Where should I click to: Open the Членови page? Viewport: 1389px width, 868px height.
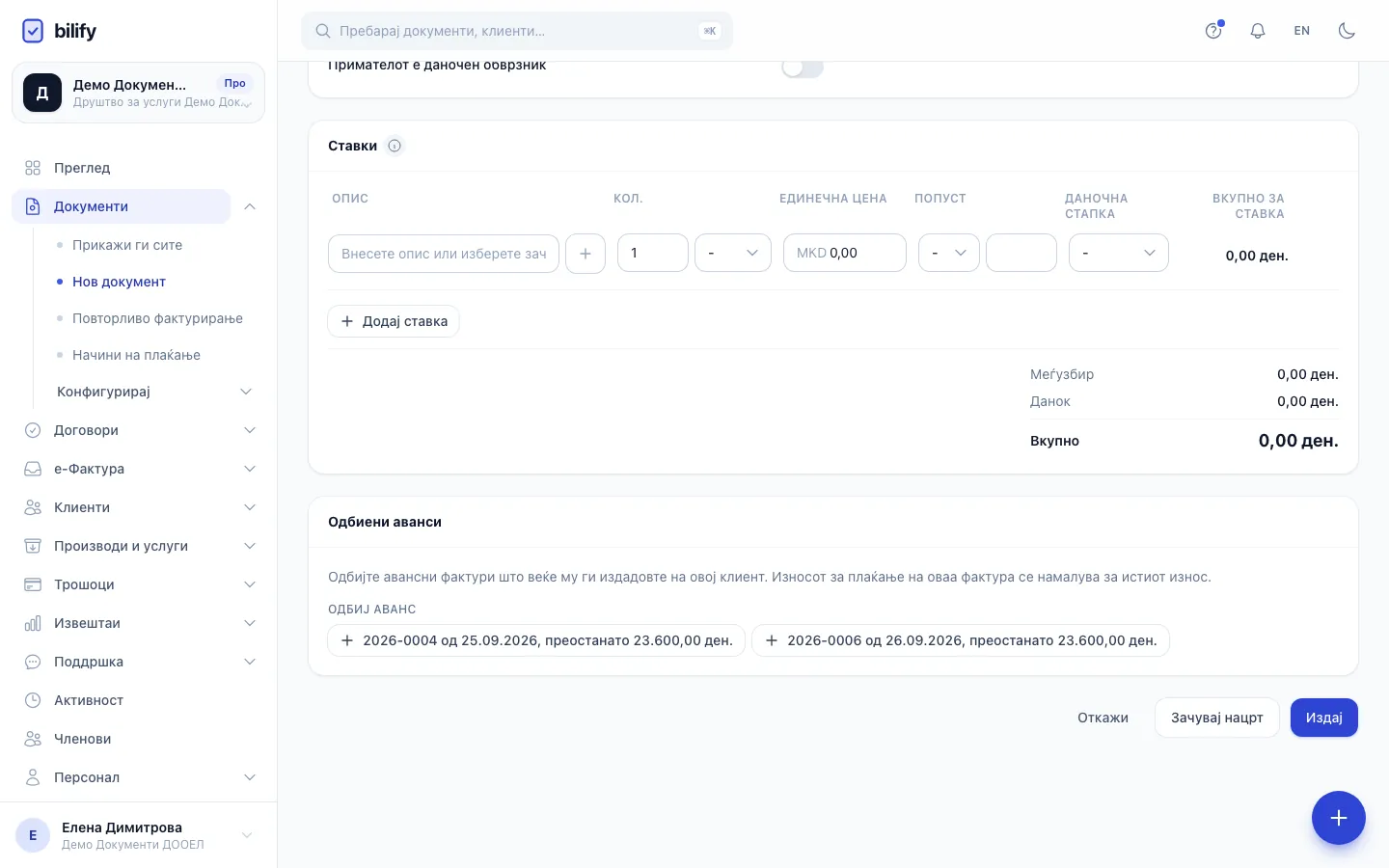tap(82, 739)
